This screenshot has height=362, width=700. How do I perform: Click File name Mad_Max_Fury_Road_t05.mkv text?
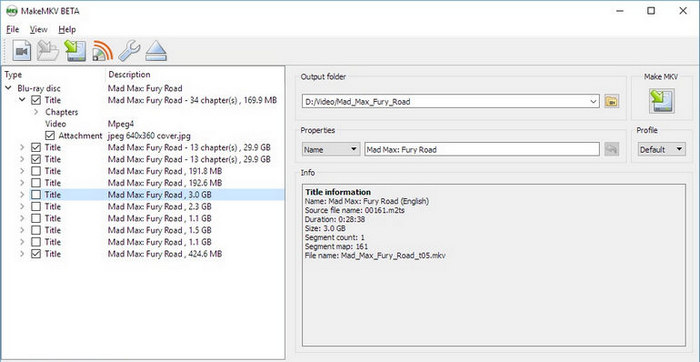pyautogui.click(x=375, y=256)
